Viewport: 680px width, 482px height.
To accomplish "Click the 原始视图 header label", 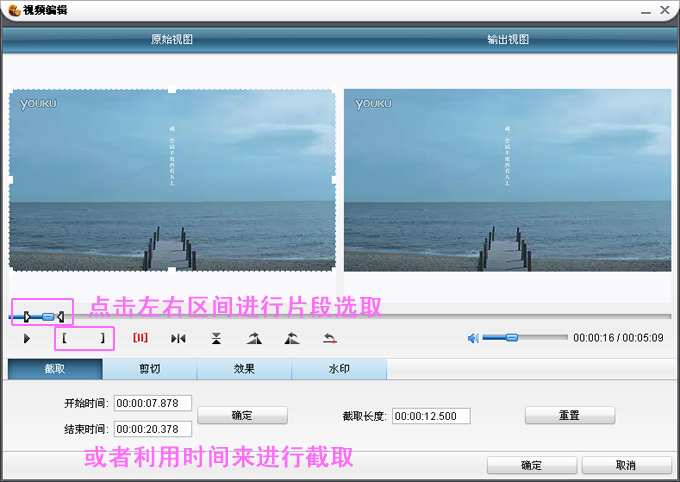I will point(172,39).
